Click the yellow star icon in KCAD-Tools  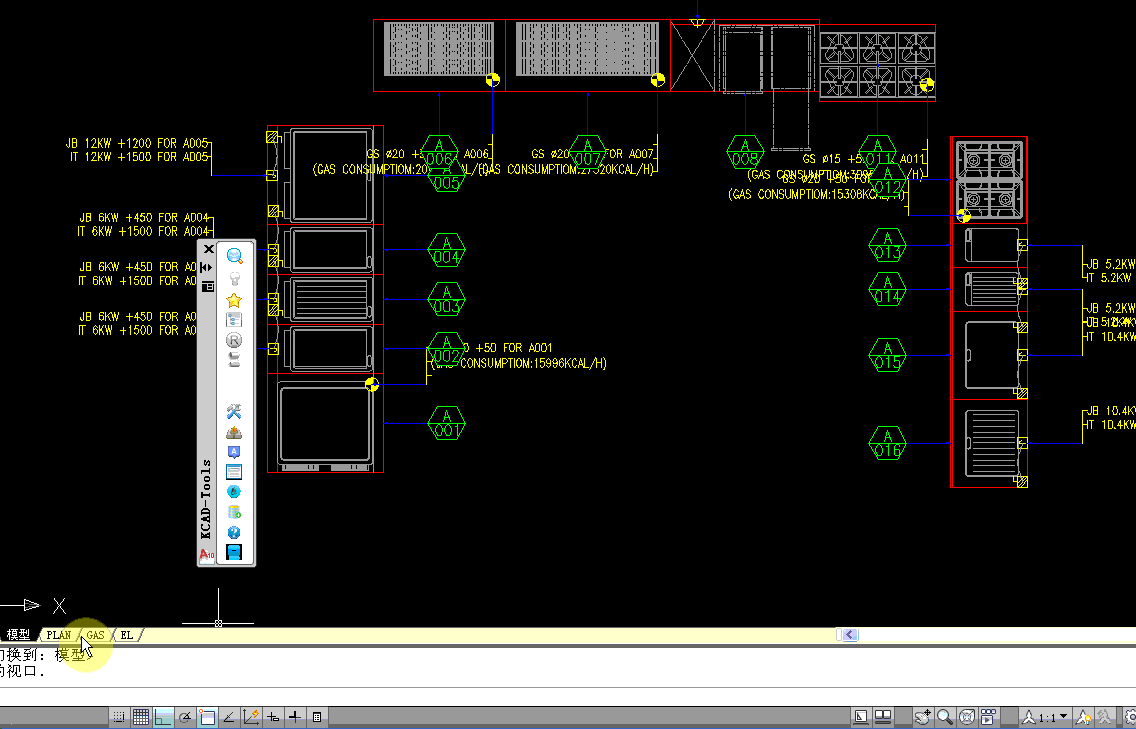234,300
